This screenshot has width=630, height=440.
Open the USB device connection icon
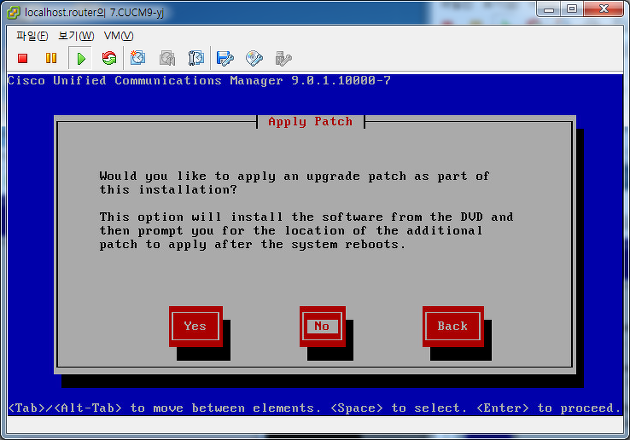coord(283,58)
